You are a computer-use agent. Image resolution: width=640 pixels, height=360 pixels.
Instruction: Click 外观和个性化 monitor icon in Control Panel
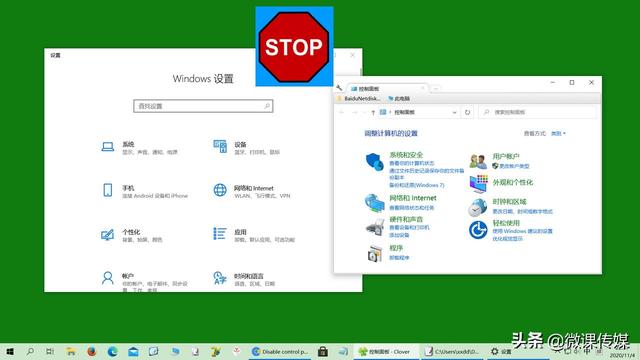point(478,184)
